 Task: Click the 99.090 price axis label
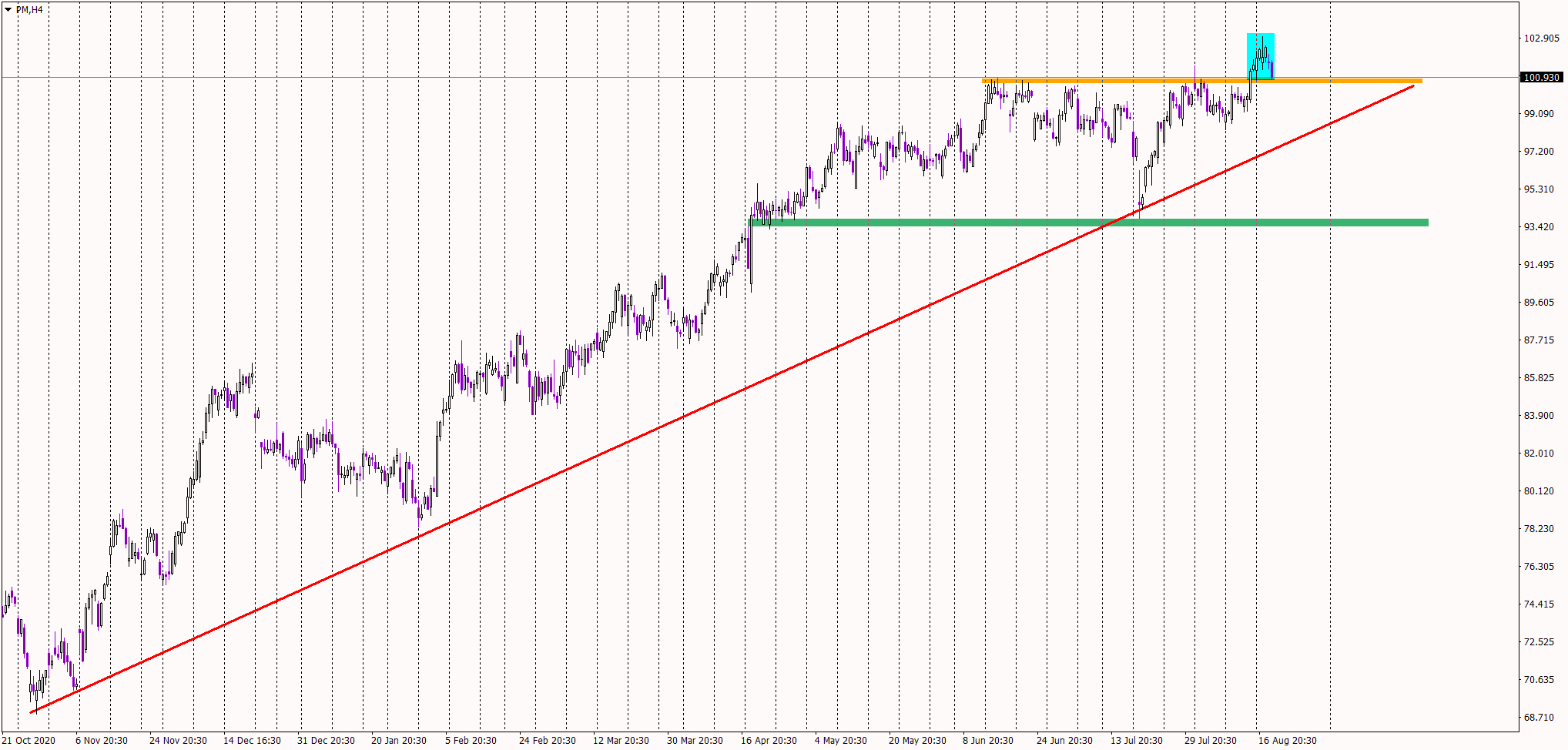pos(1539,114)
